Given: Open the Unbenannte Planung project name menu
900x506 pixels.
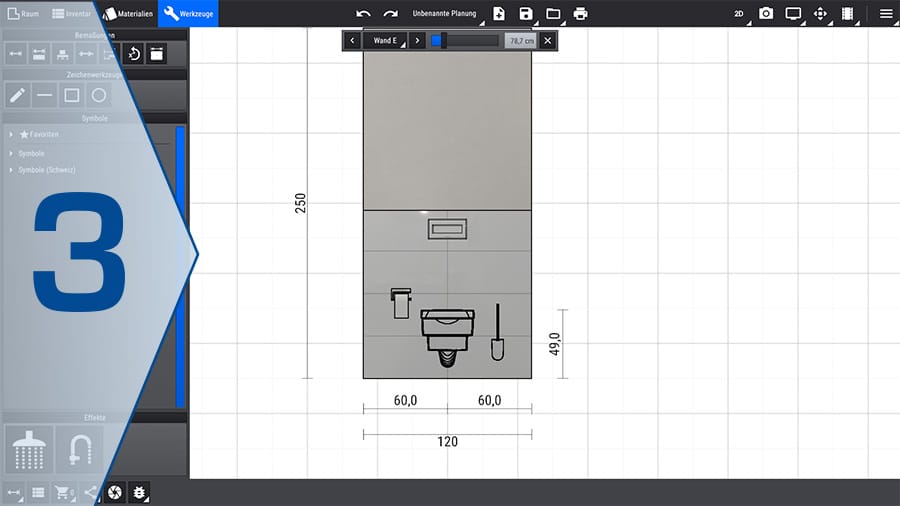Looking at the screenshot, I should [444, 13].
